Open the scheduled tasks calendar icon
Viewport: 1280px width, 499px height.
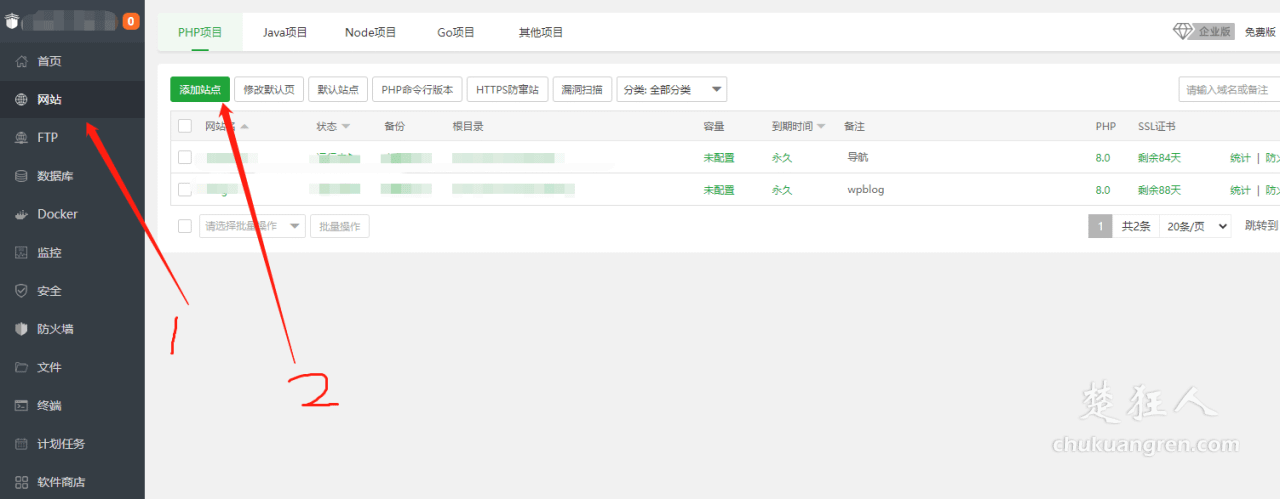pyautogui.click(x=21, y=444)
